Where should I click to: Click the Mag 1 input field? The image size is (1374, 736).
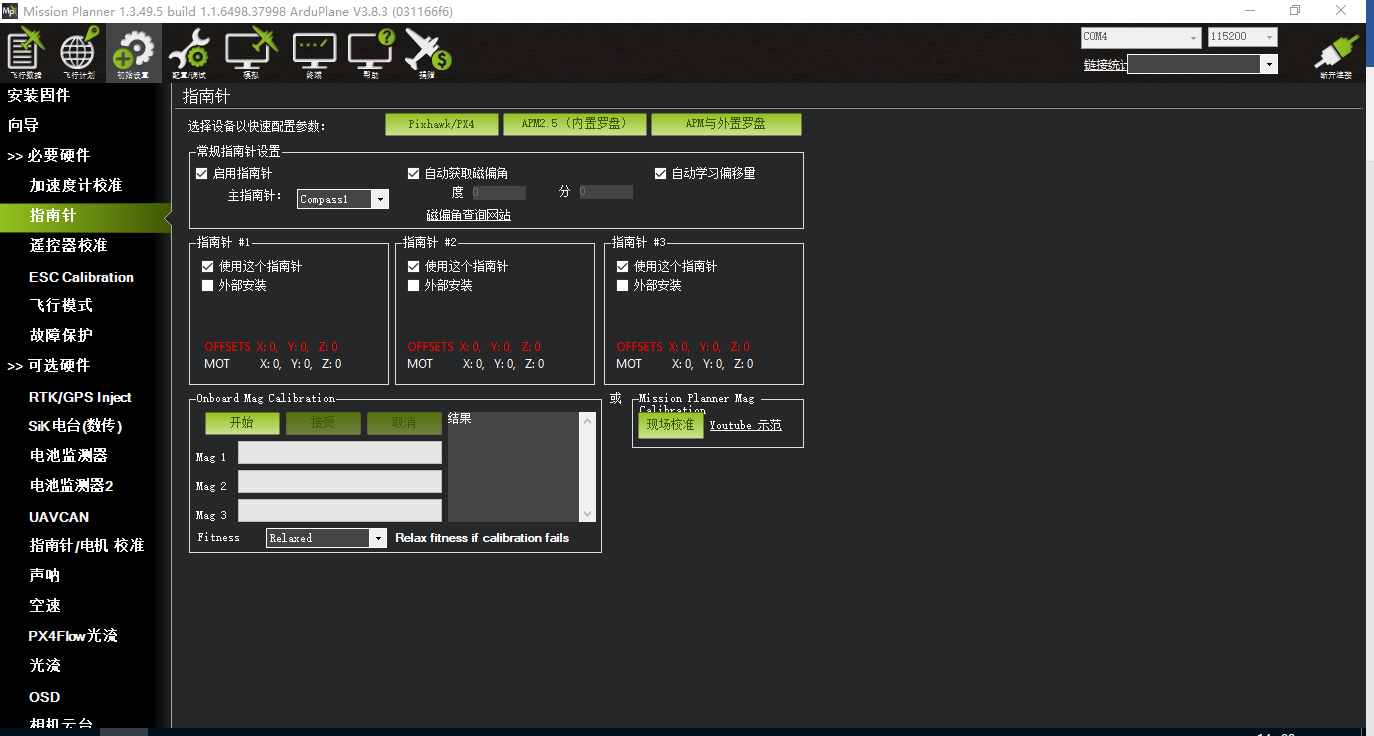tap(340, 453)
